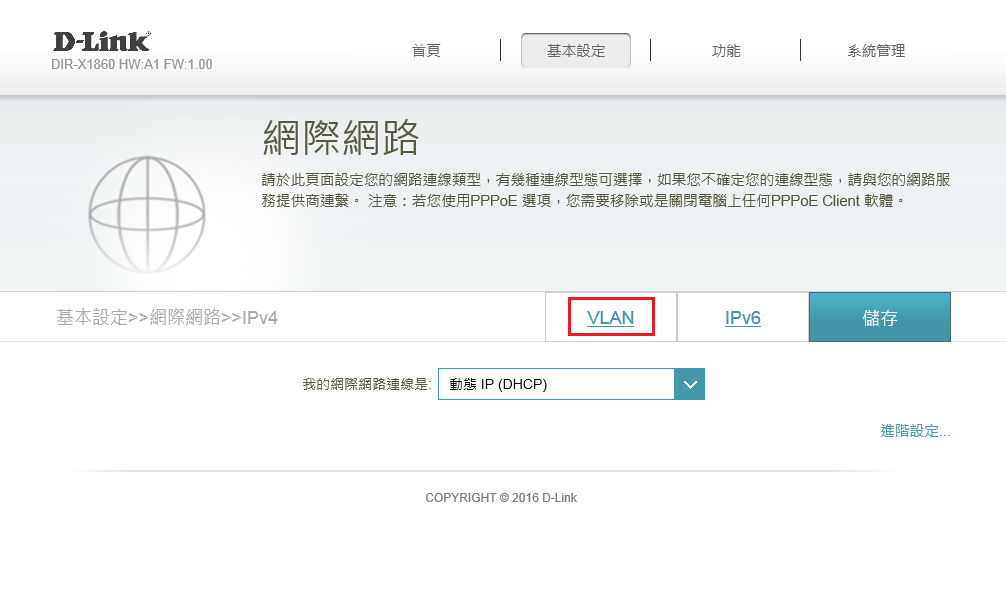Expand the 進階設定... advanced settings
This screenshot has height=597, width=1006.
(x=915, y=431)
